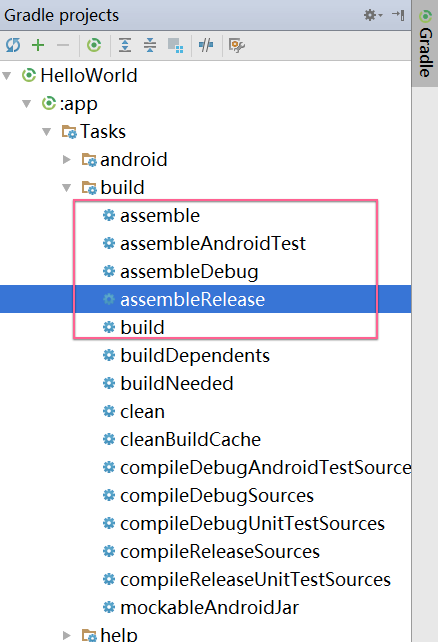Expand the help tasks folder

coord(66,635)
